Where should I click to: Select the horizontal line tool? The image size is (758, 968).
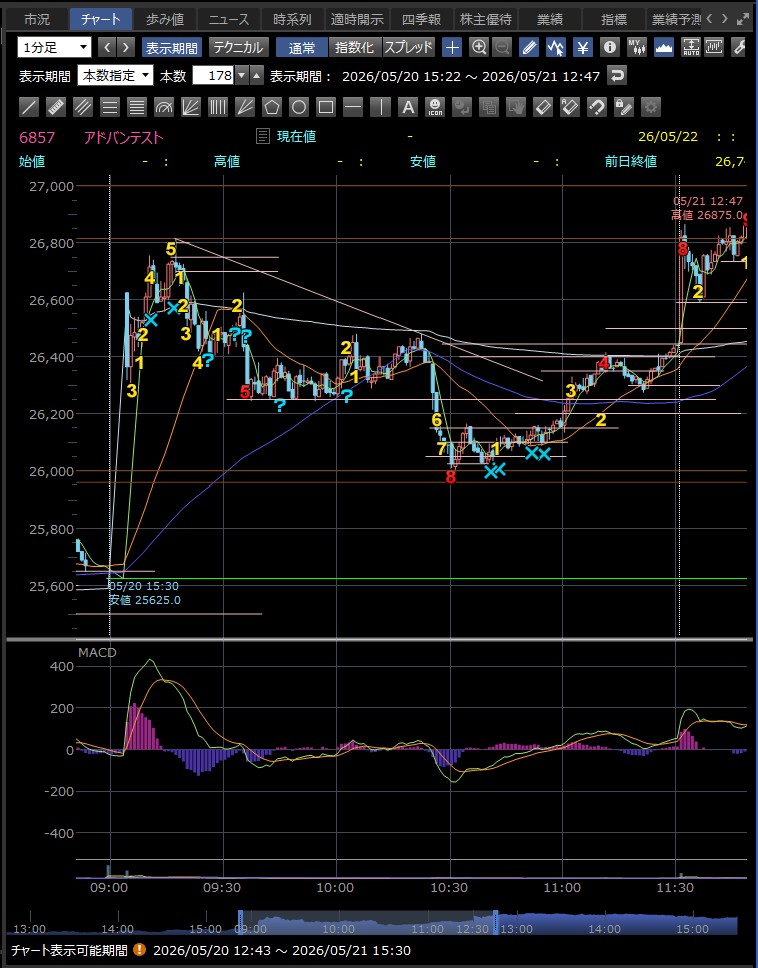[x=353, y=107]
